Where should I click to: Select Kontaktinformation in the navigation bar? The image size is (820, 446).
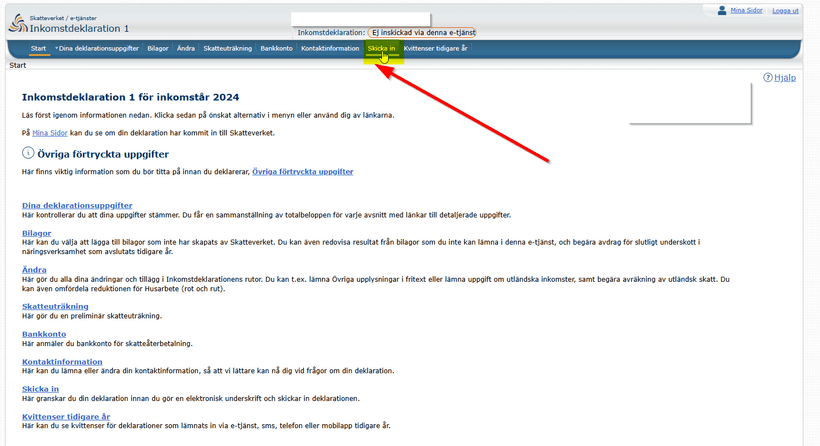pyautogui.click(x=330, y=48)
